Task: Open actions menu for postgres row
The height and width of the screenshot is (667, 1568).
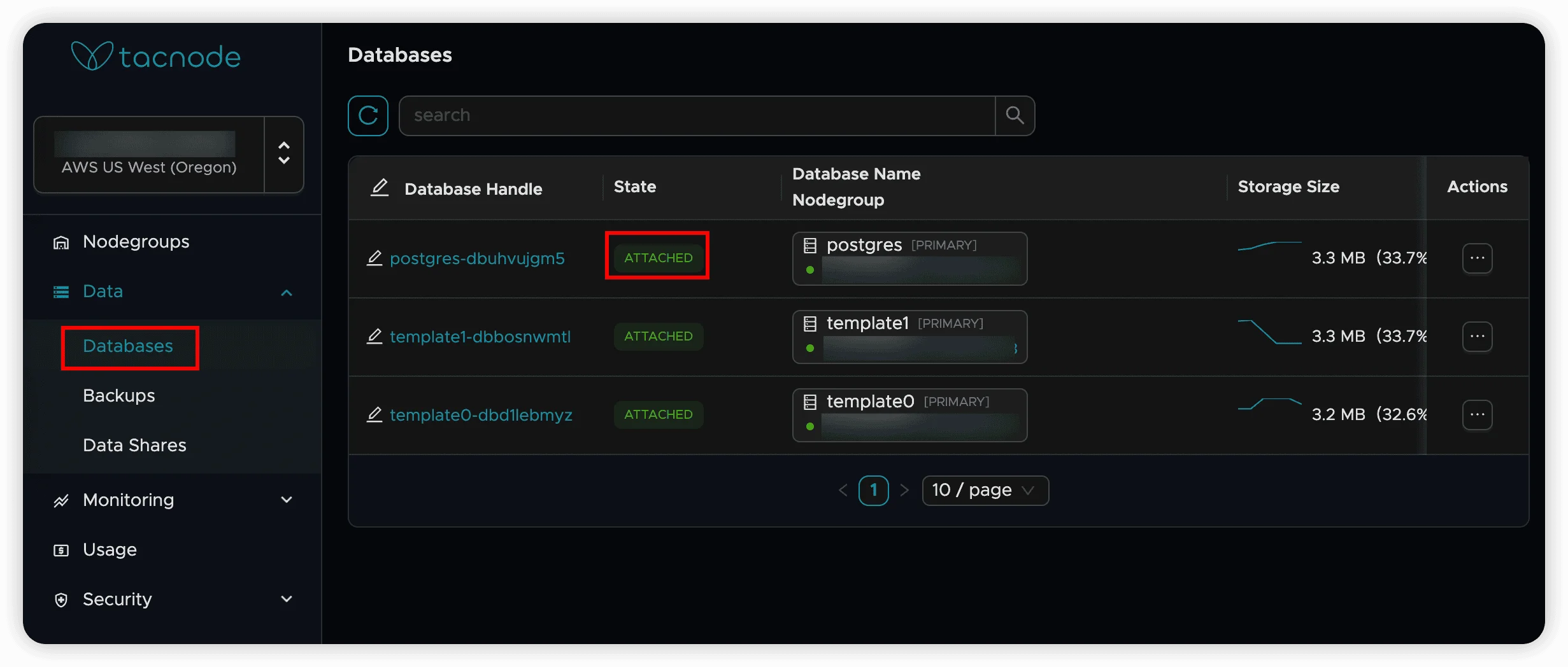Action: click(1477, 258)
